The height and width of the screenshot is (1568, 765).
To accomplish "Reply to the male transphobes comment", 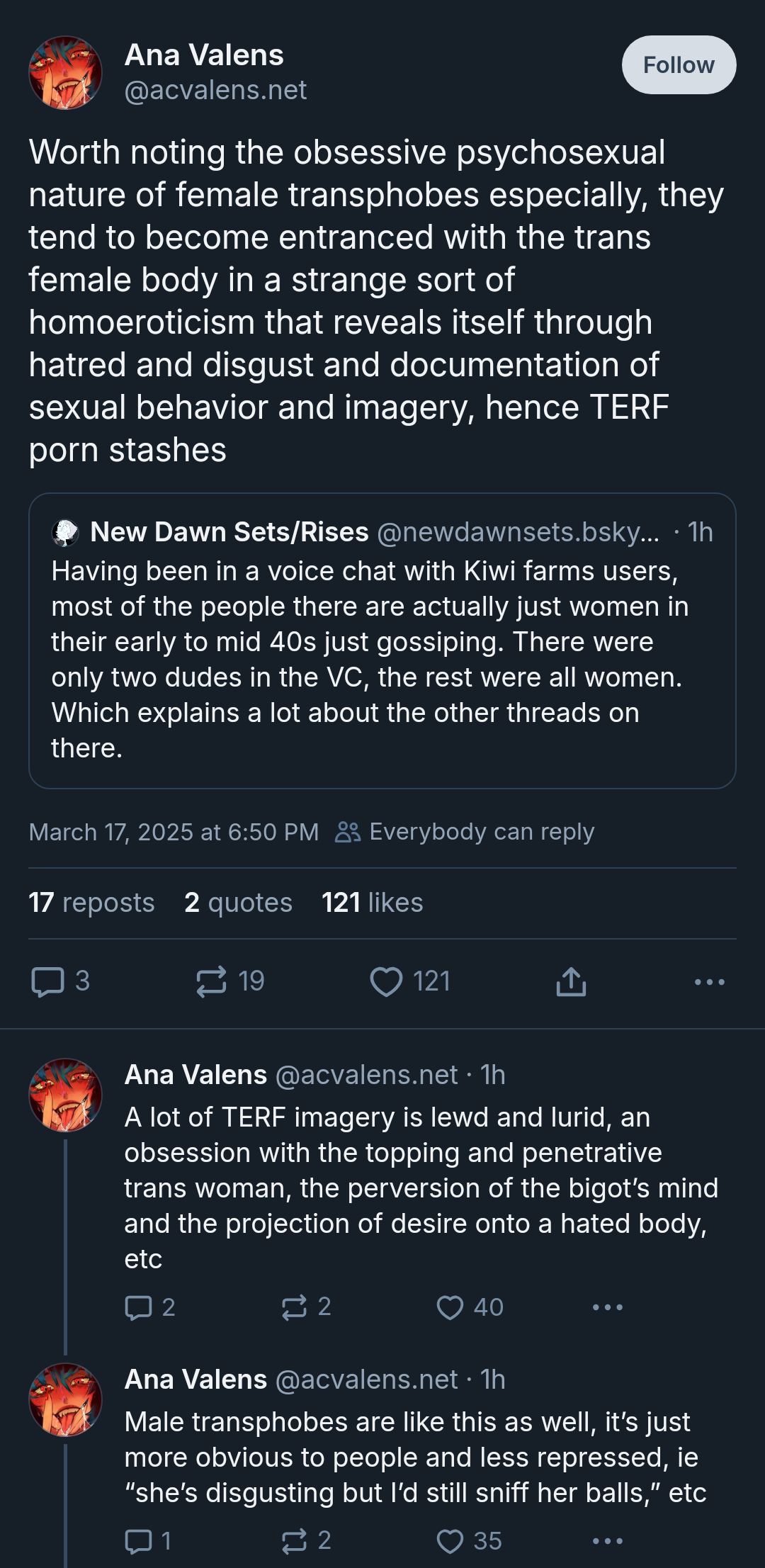I will coord(139,1540).
